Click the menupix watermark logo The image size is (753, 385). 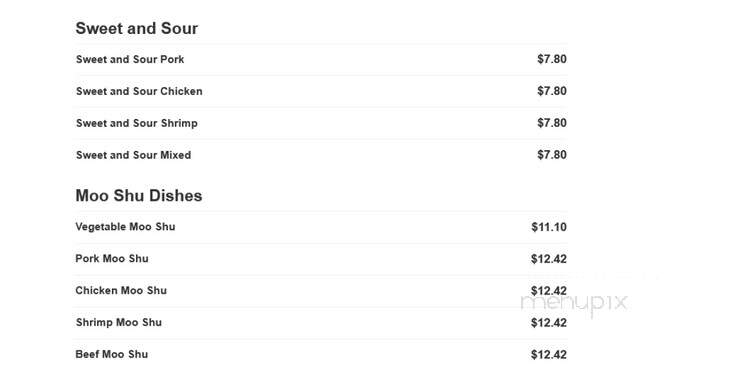point(574,303)
